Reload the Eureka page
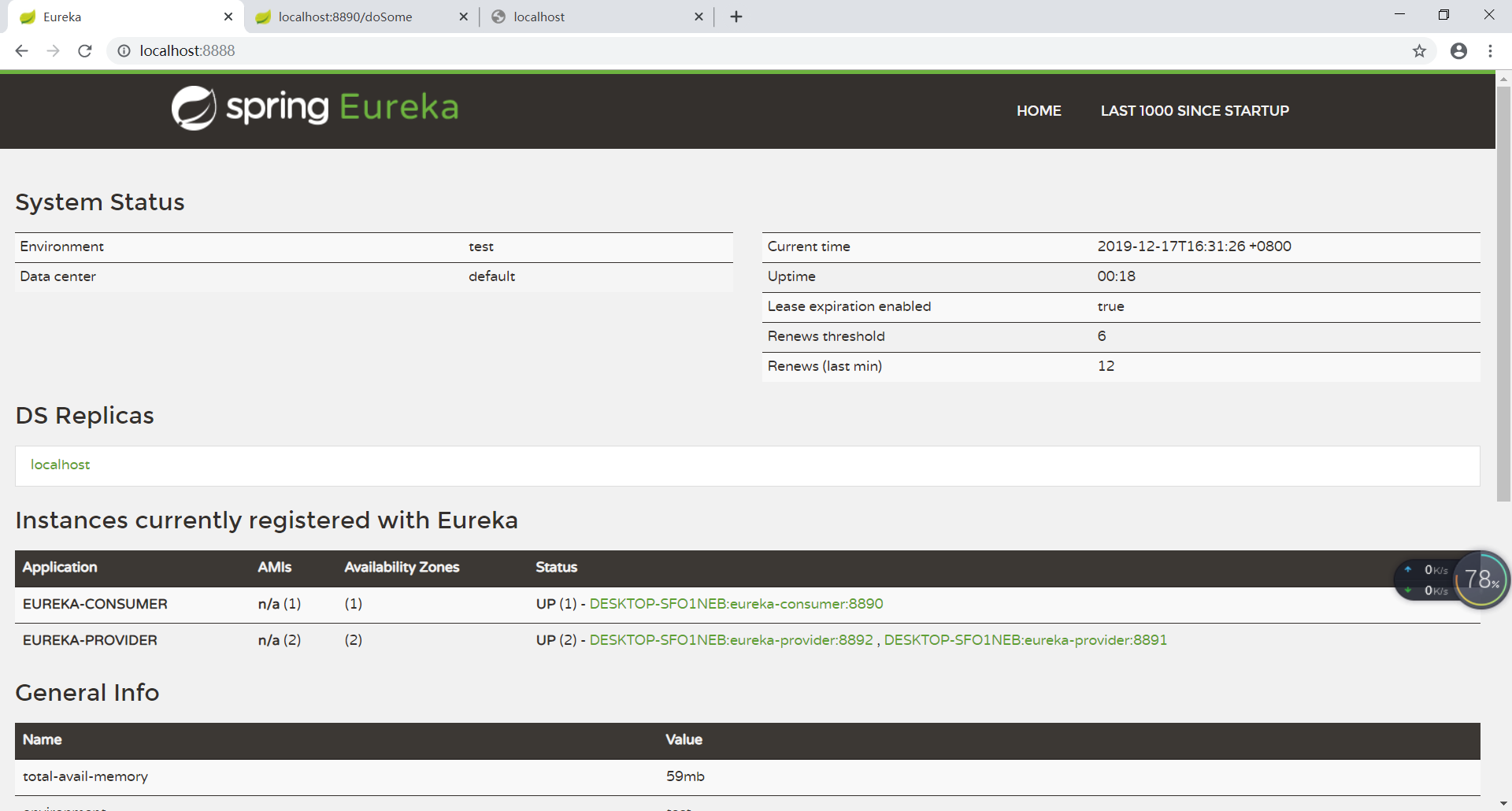This screenshot has width=1512, height=811. click(85, 51)
